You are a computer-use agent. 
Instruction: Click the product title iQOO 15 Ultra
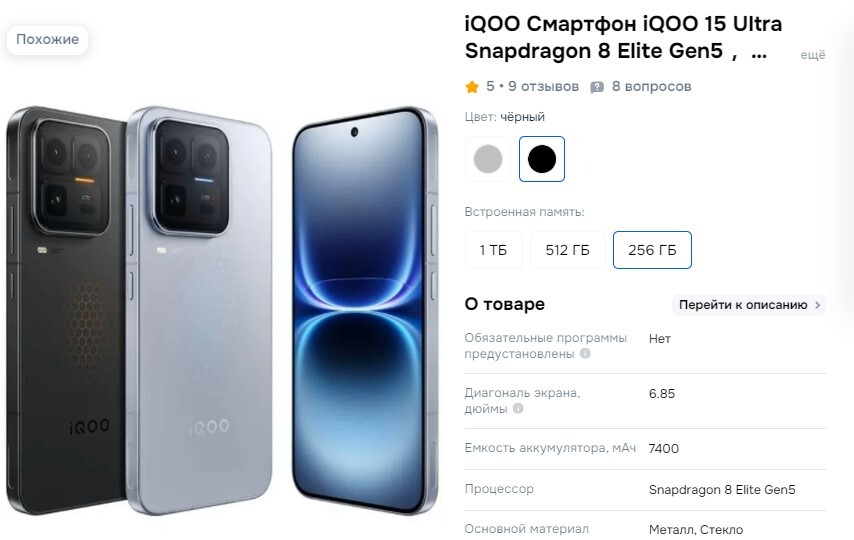623,38
